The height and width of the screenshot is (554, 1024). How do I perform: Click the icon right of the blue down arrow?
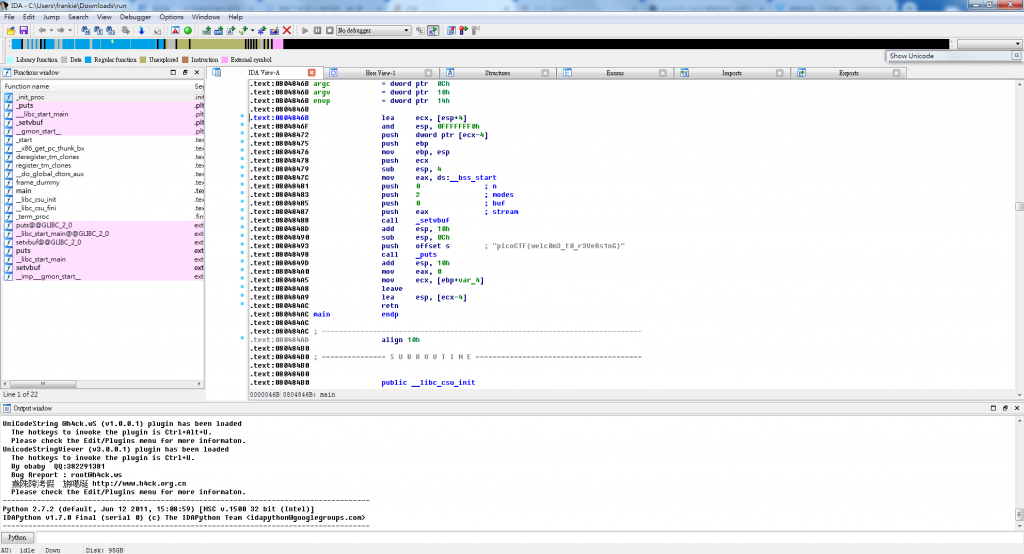click(157, 31)
